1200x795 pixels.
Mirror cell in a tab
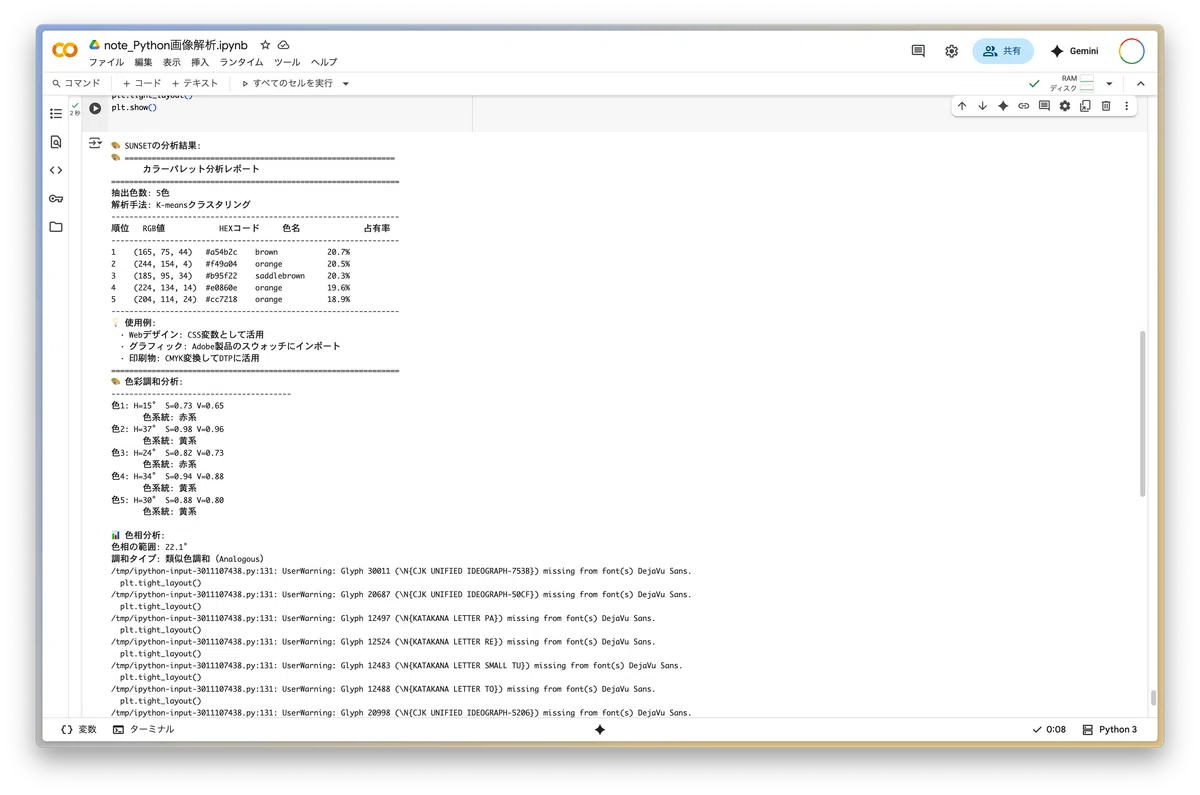[x=1085, y=106]
